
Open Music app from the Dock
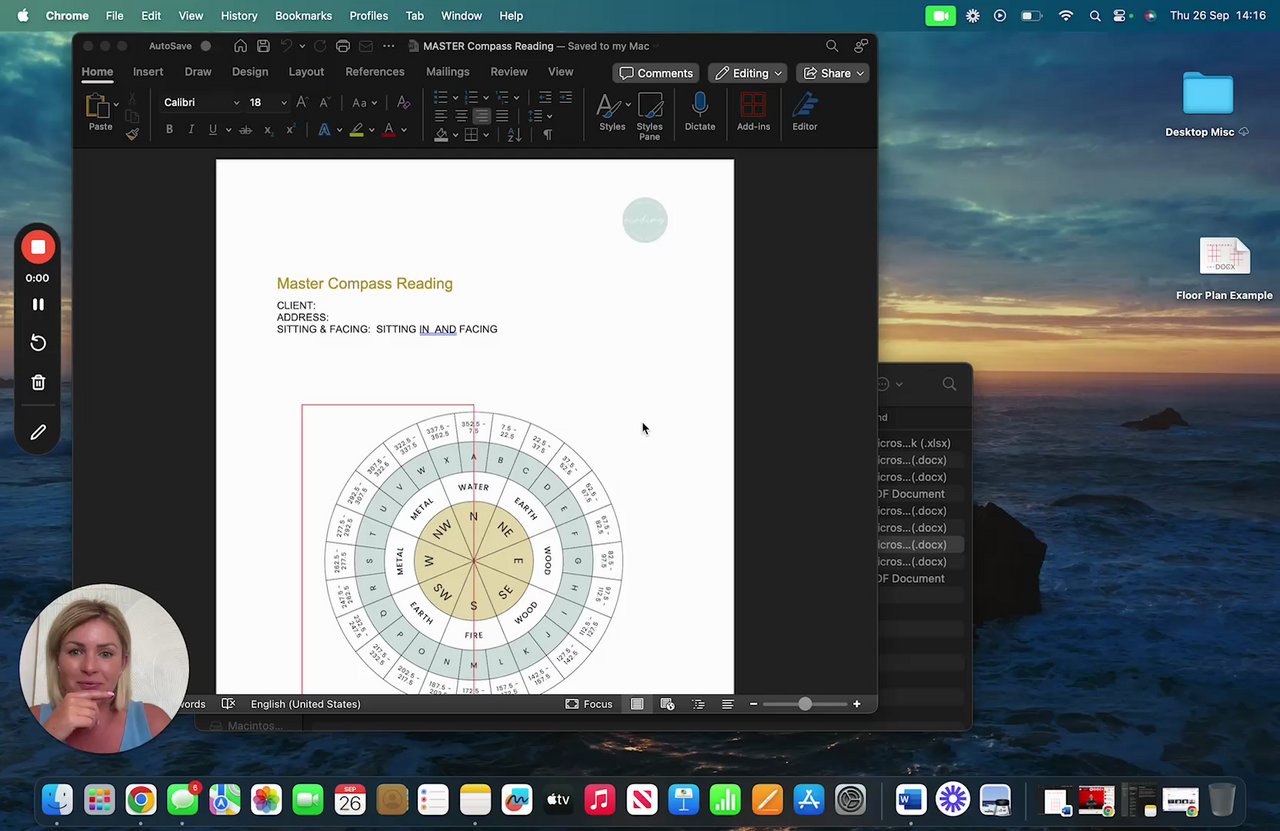coord(600,800)
